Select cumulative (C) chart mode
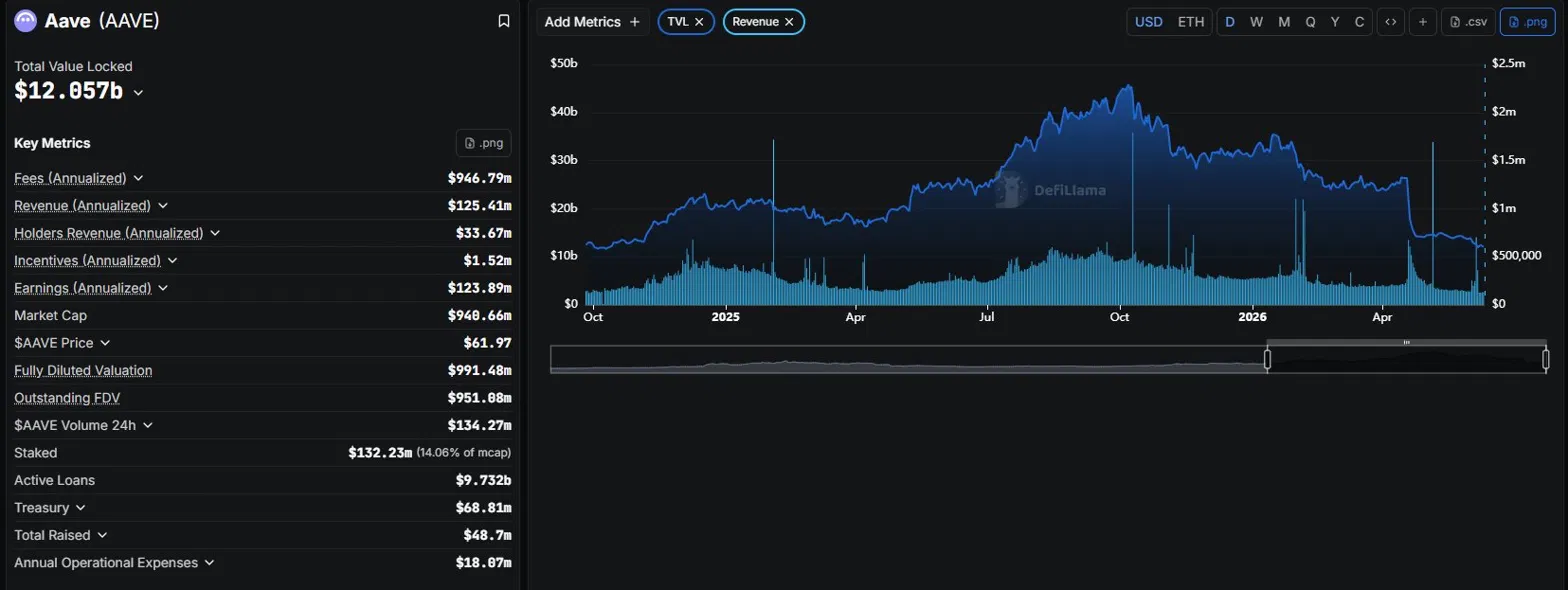Screen dimensions: 1568x590 [x=1359, y=21]
